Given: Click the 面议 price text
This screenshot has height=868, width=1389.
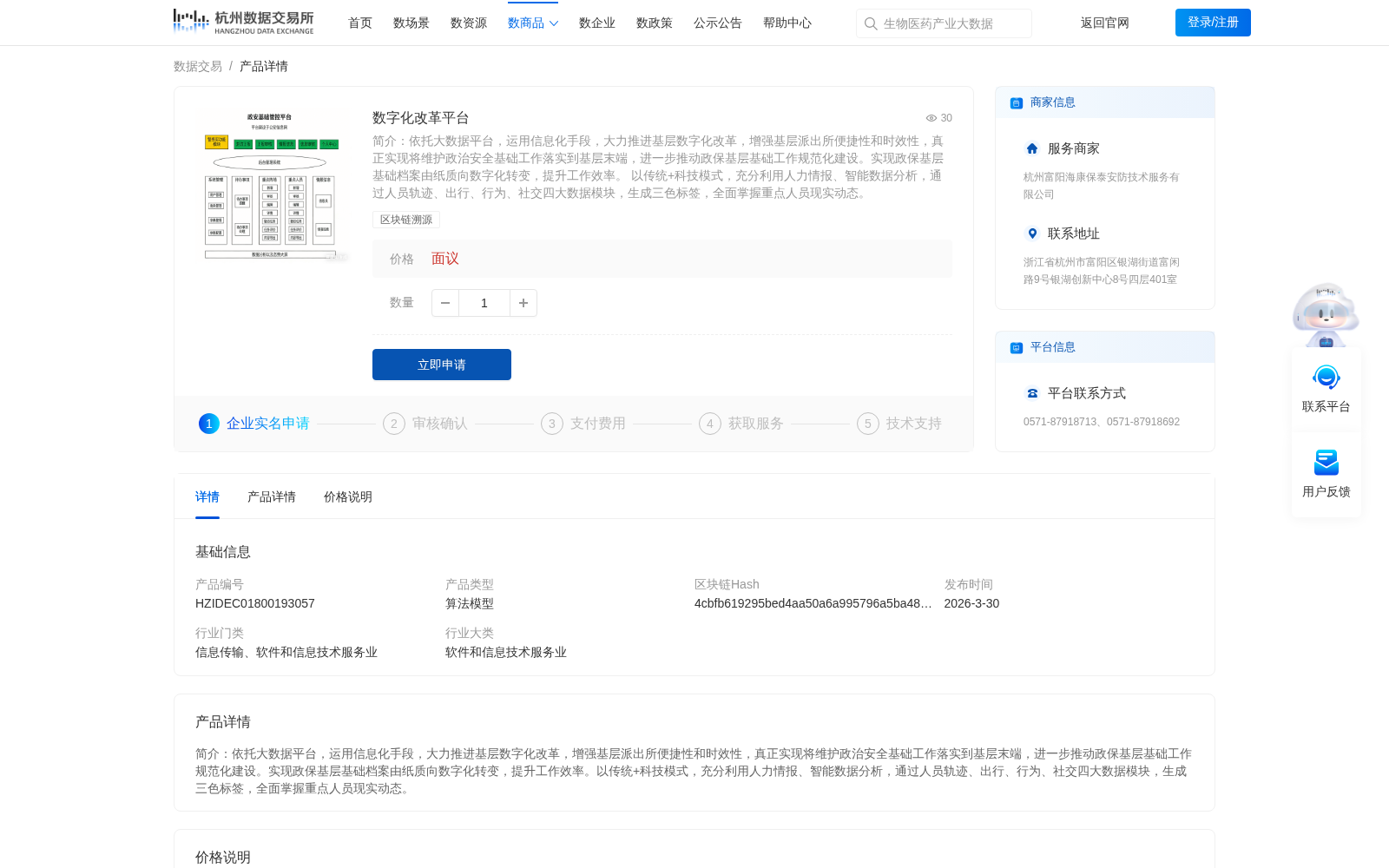Looking at the screenshot, I should [445, 259].
